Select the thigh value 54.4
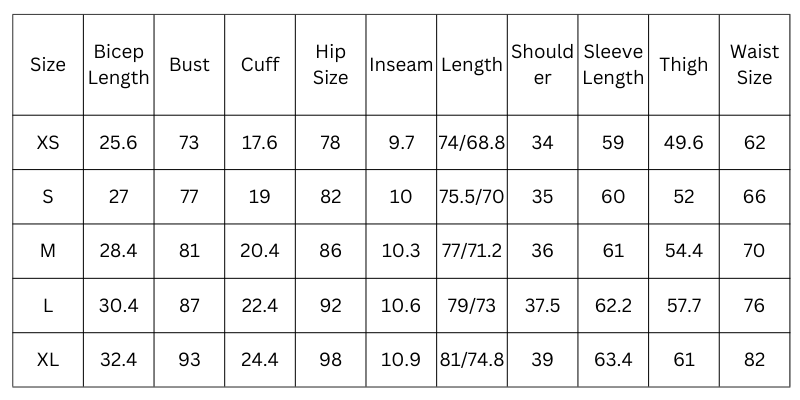 click(684, 251)
